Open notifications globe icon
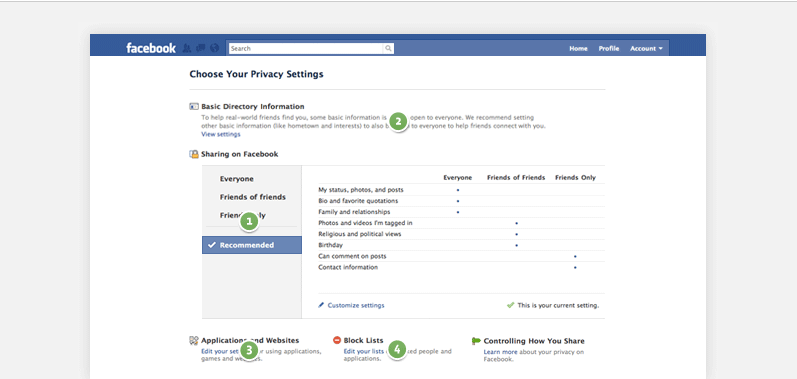This screenshot has width=797, height=379. [x=214, y=48]
